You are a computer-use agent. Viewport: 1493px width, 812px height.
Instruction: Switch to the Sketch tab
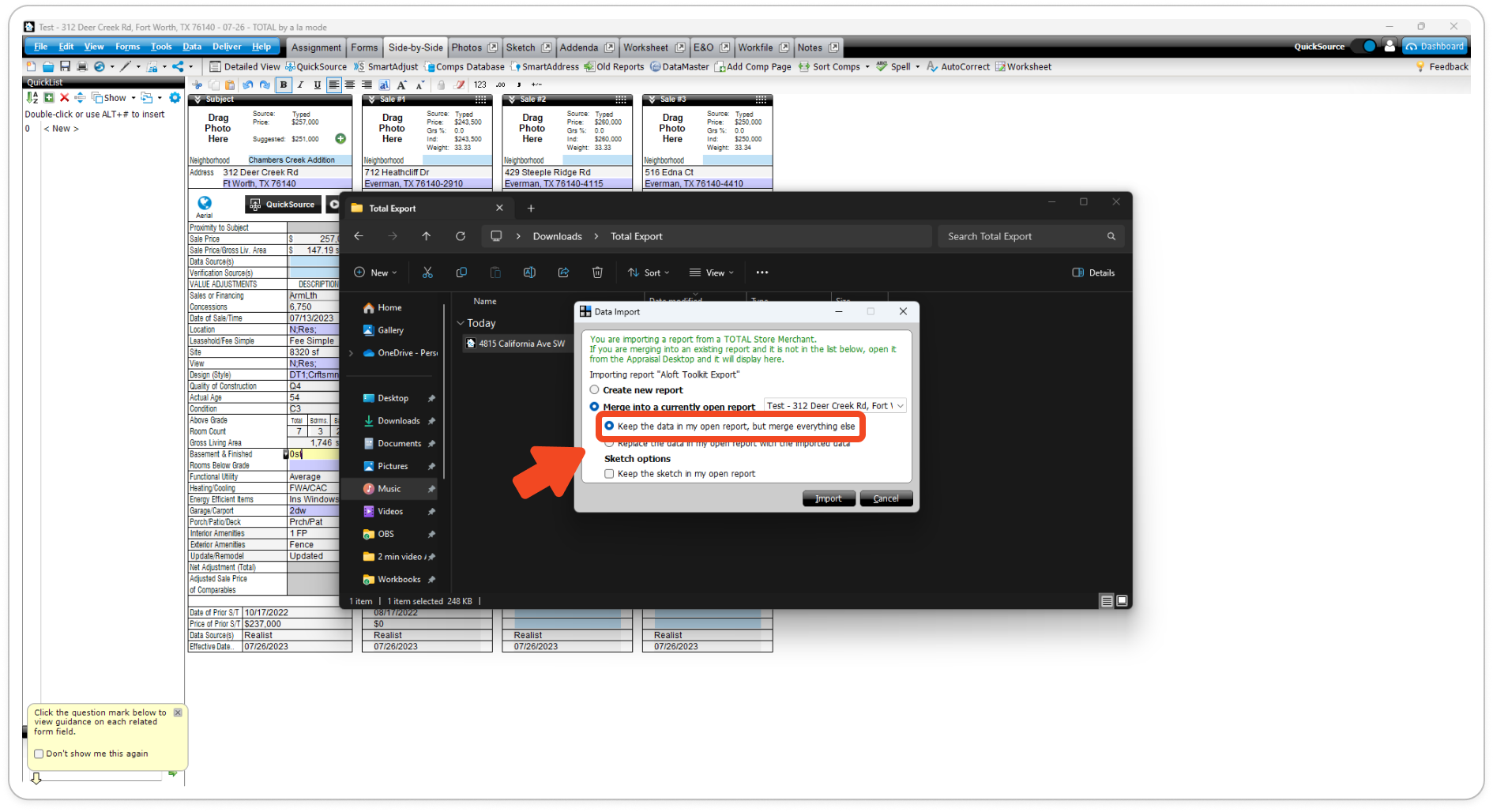point(521,47)
